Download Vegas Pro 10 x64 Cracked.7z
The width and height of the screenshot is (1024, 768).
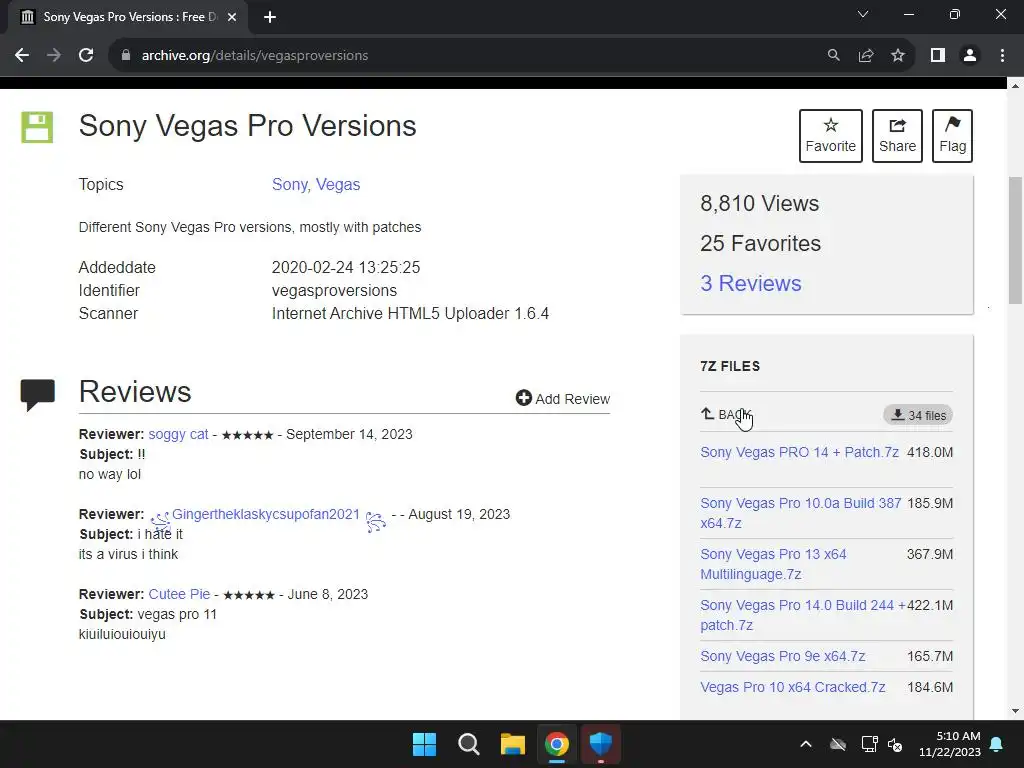click(793, 688)
